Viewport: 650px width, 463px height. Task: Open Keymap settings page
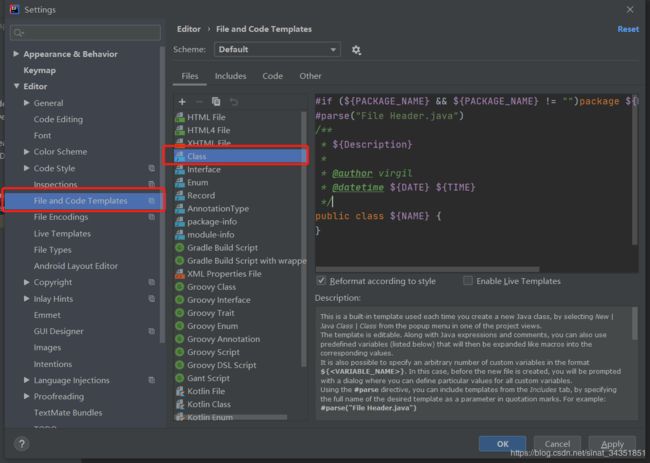pos(39,70)
